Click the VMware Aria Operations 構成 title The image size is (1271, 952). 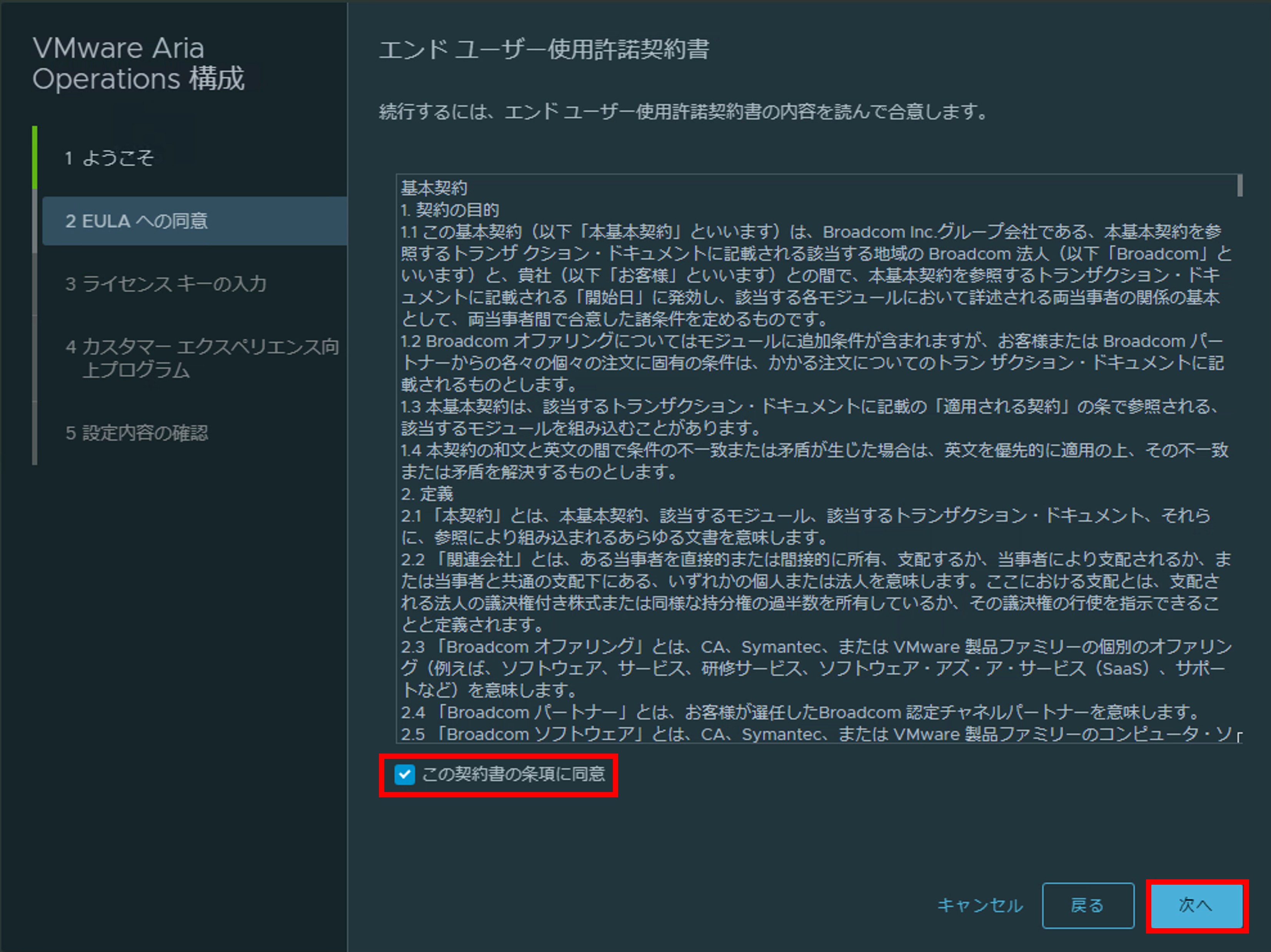point(138,63)
